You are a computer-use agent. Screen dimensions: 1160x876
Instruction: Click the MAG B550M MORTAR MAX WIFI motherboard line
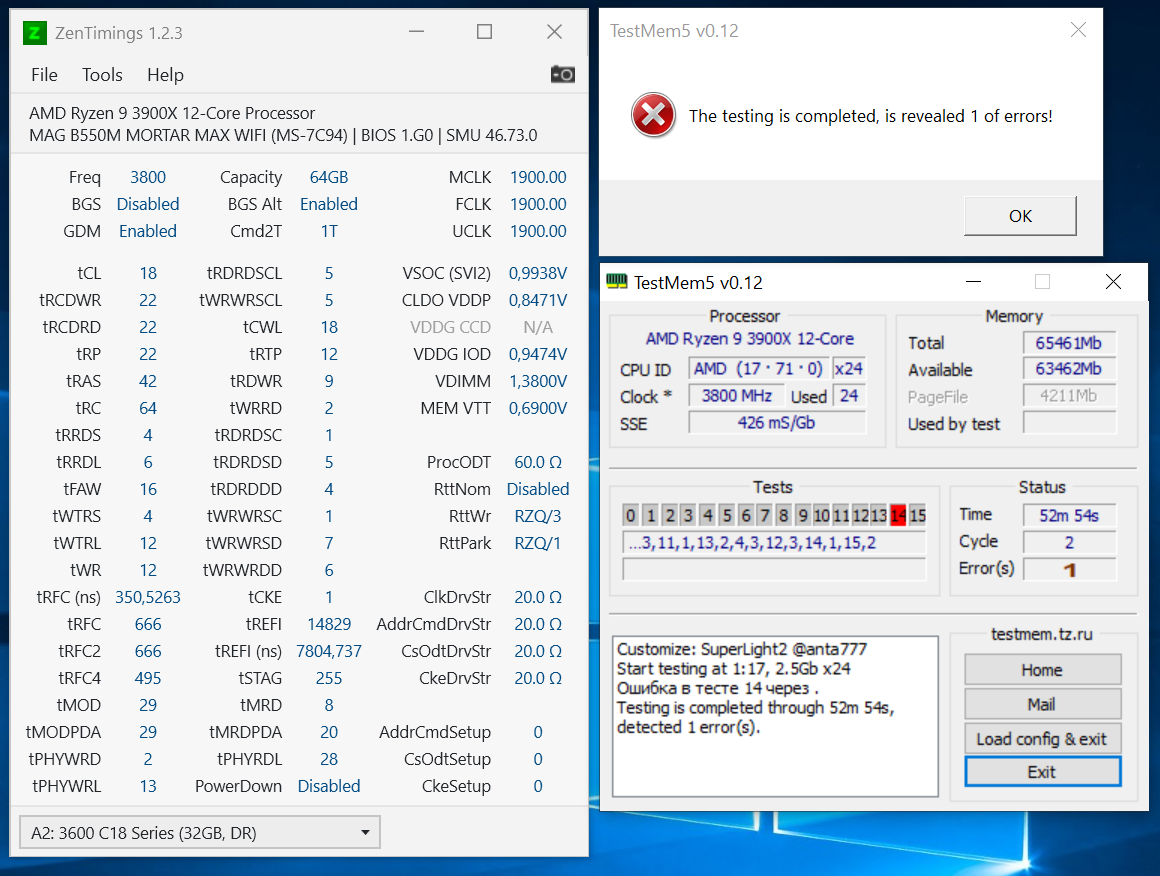pyautogui.click(x=283, y=135)
